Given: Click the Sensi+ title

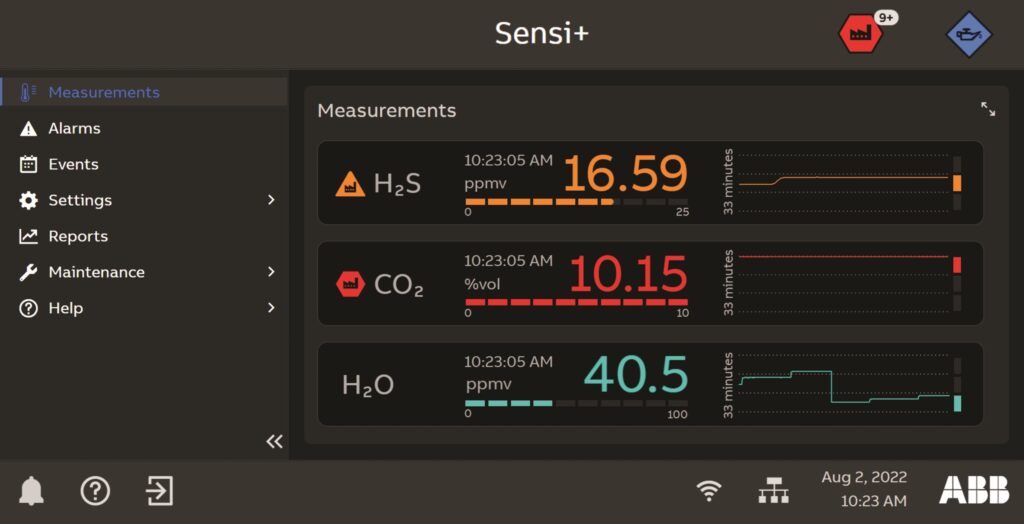Looking at the screenshot, I should click(x=541, y=34).
